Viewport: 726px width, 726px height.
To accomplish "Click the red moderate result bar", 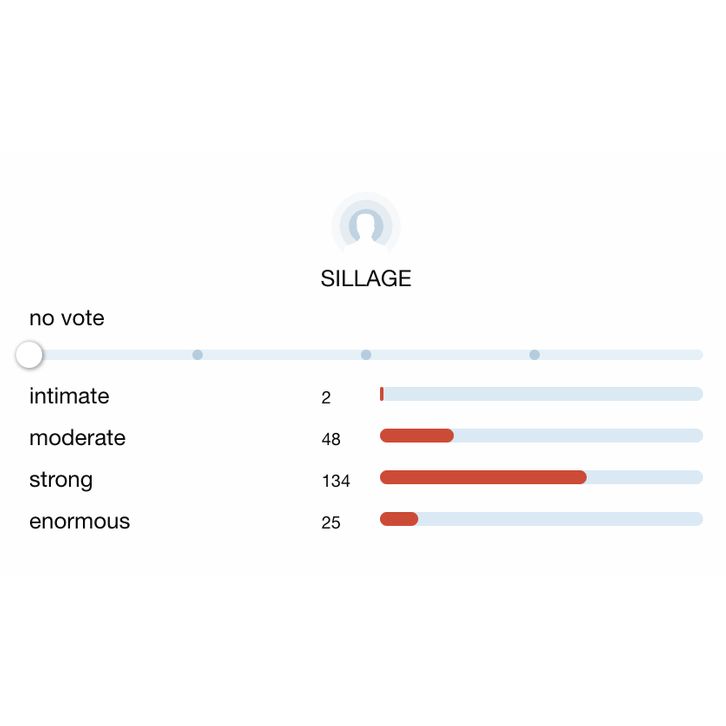I will (x=417, y=436).
